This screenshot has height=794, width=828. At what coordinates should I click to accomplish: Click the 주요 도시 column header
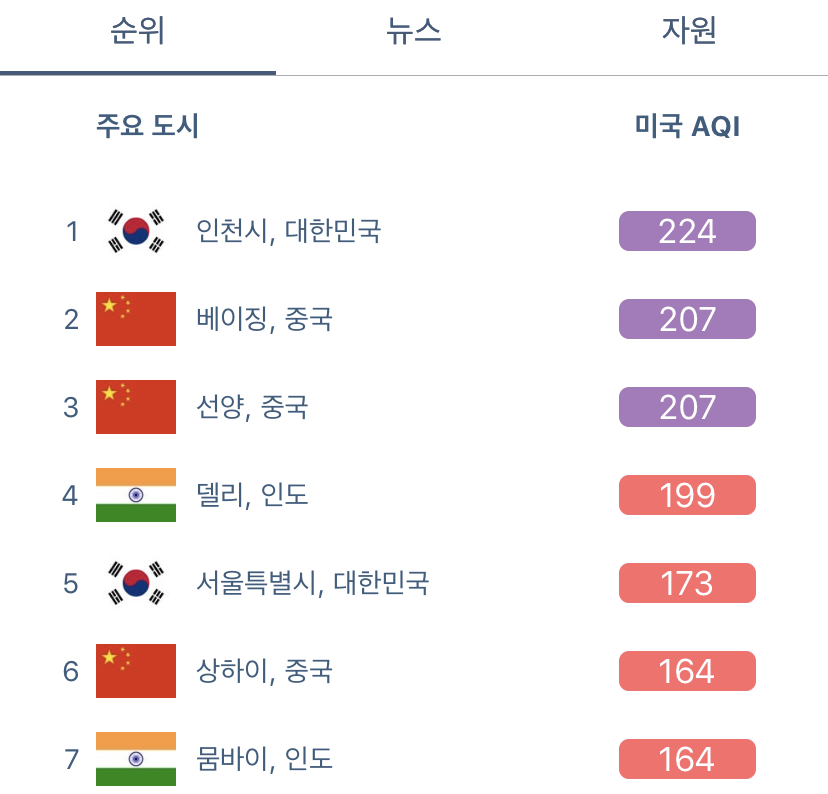(x=147, y=127)
